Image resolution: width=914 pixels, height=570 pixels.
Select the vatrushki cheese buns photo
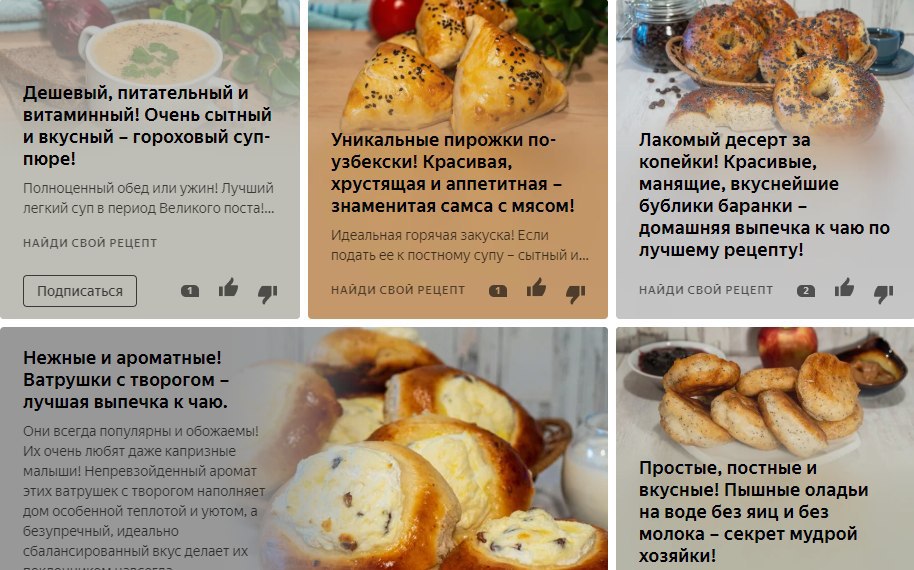coord(431,449)
